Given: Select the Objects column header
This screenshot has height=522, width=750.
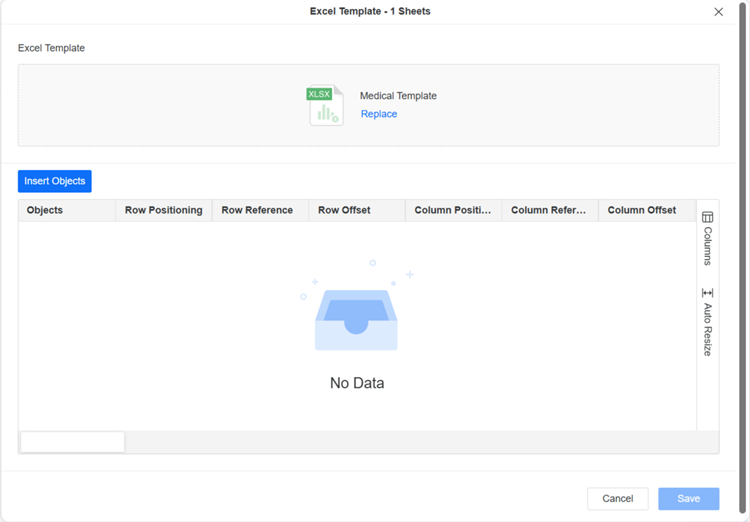Looking at the screenshot, I should 45,211.
